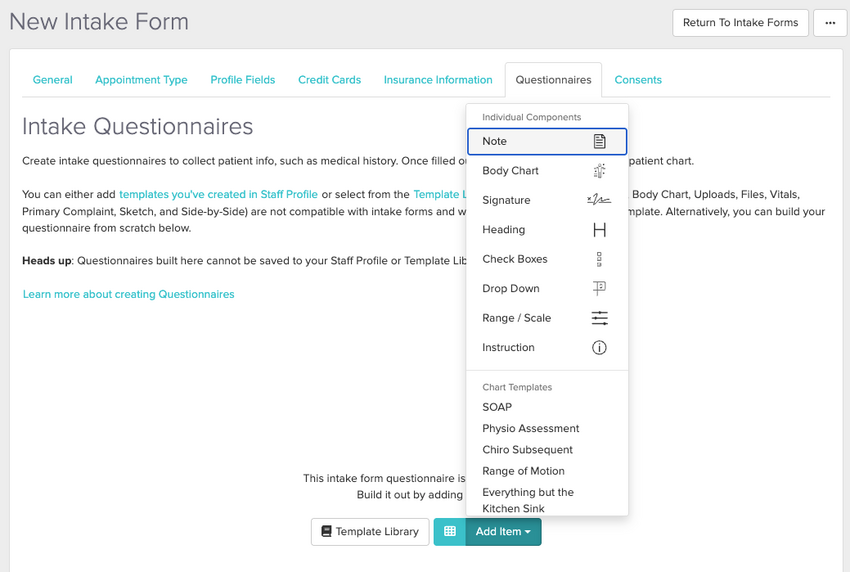Select Range of Motion template
Viewport: 850px width, 572px height.
click(523, 471)
